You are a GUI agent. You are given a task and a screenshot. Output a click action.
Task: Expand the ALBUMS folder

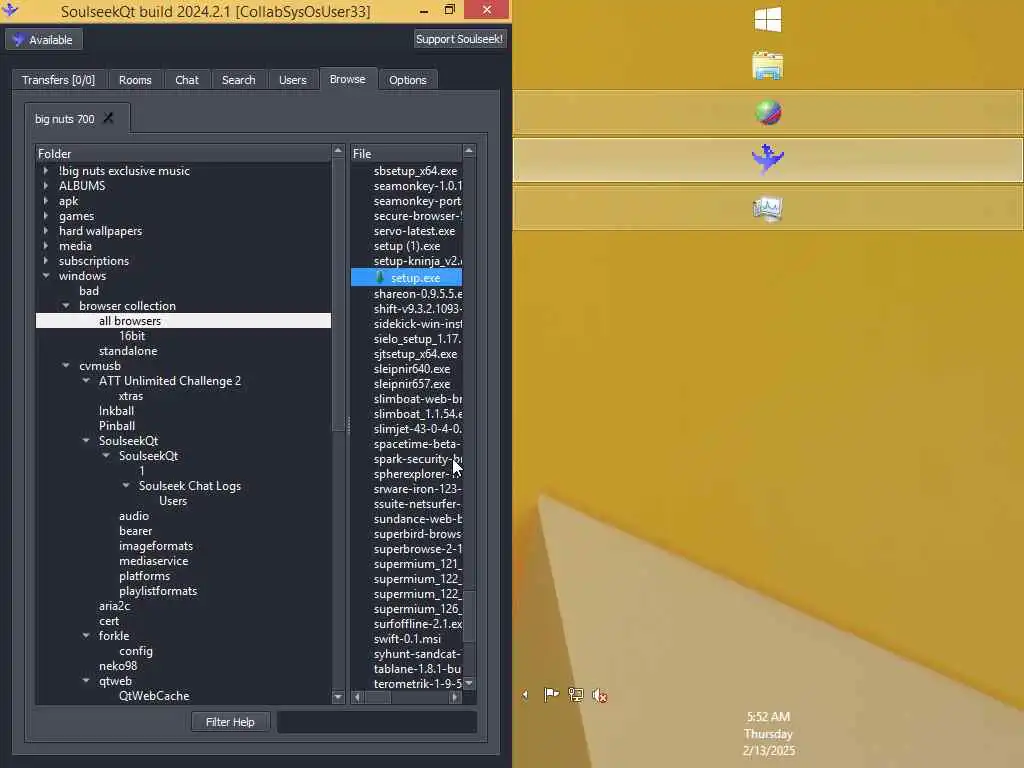46,185
